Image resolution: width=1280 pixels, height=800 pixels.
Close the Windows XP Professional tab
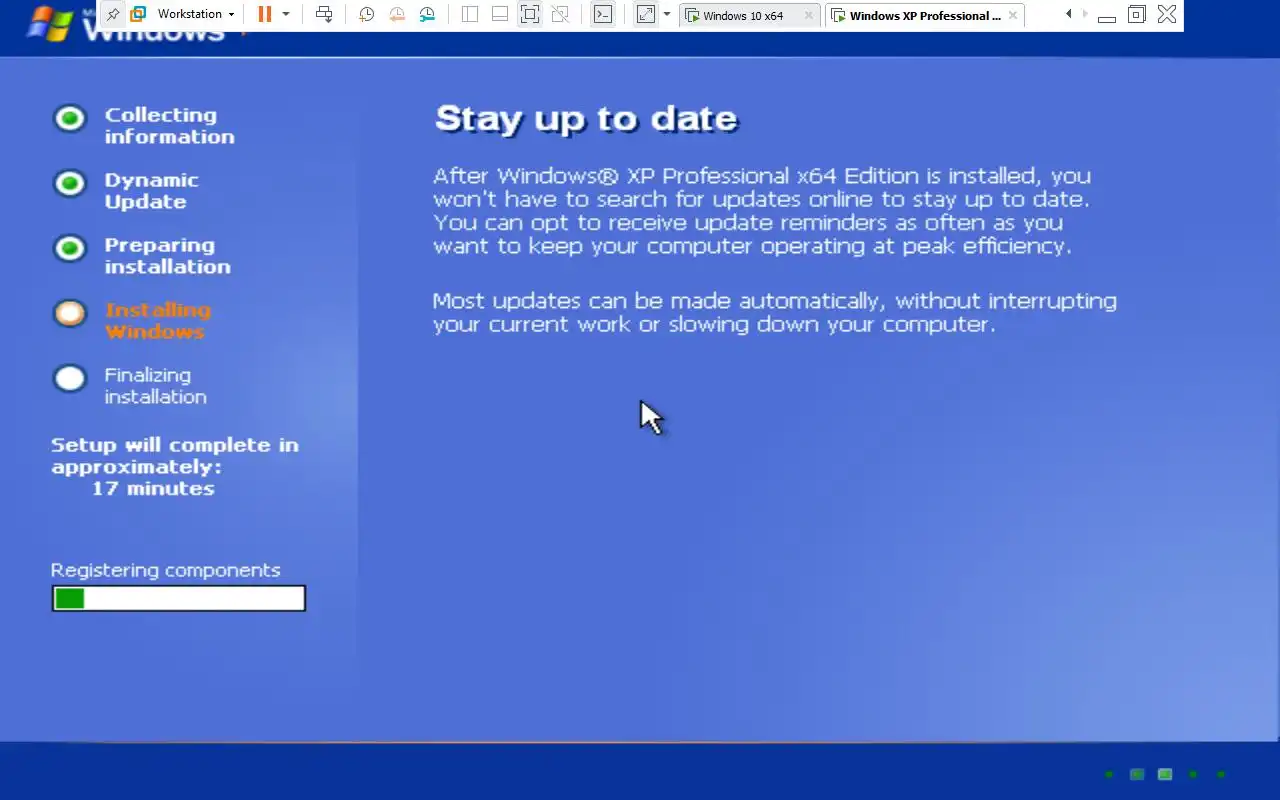1013,16
